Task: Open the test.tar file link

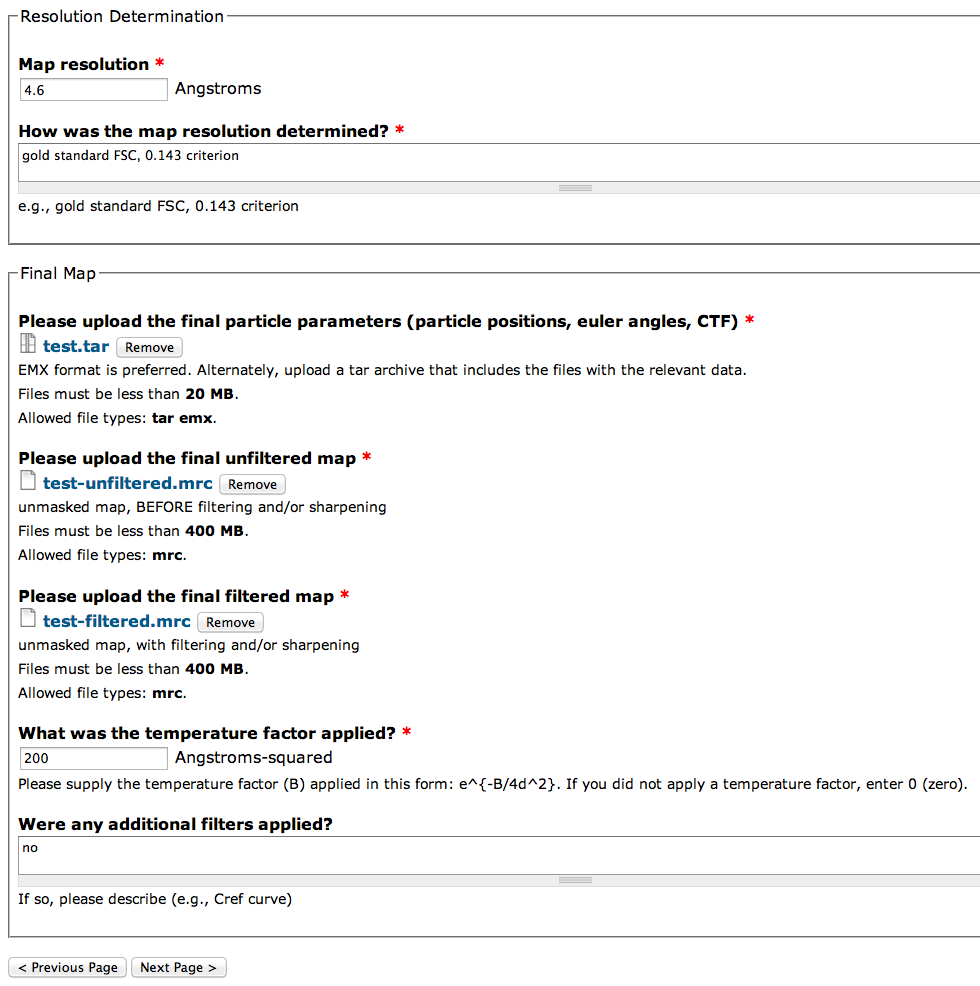Action: [76, 346]
